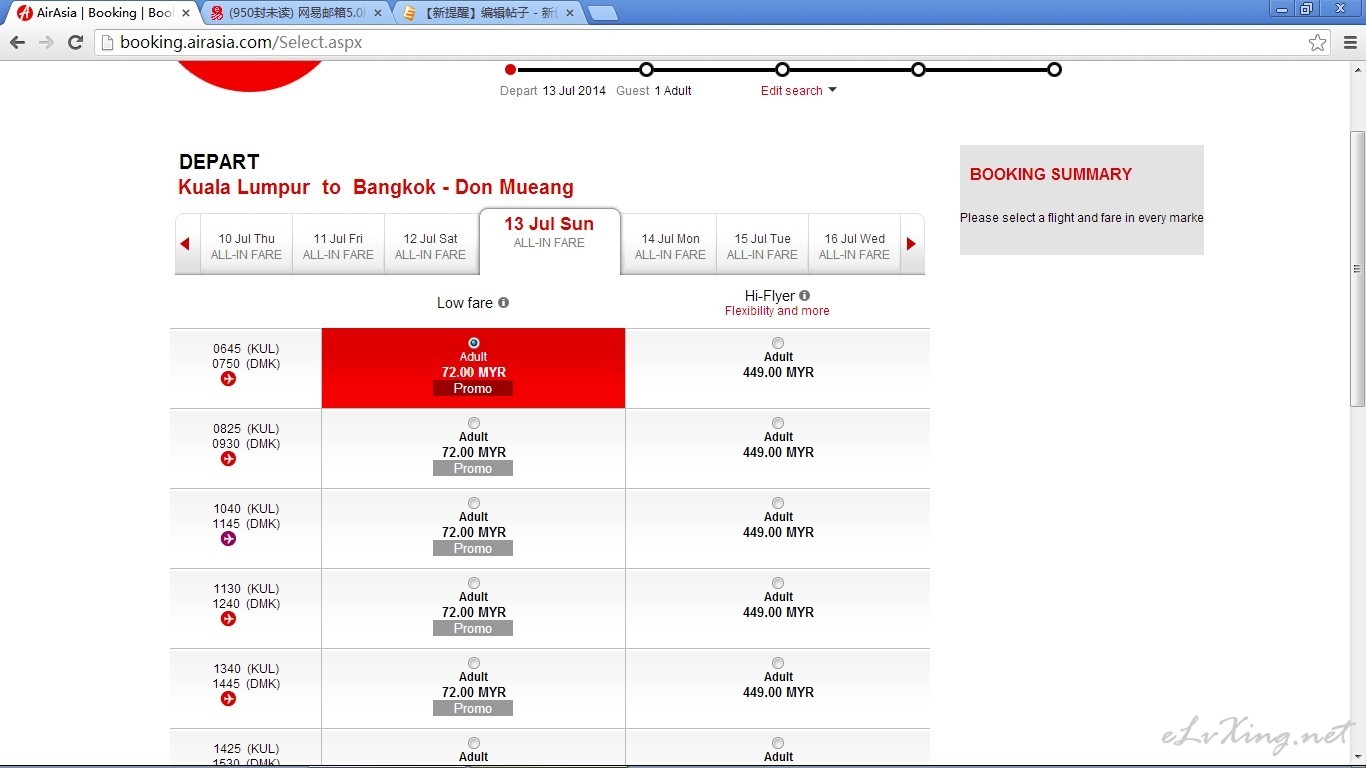Image resolution: width=1366 pixels, height=768 pixels.
Task: Select Hi-Flyer radio for 0825 flight
Action: [778, 423]
